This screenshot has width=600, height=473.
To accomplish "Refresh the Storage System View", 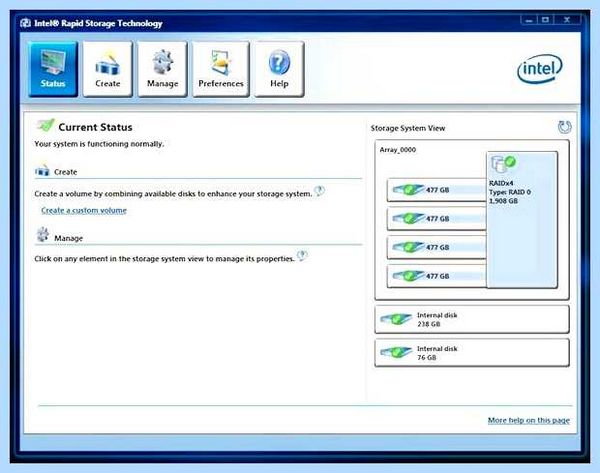I will coord(564,127).
